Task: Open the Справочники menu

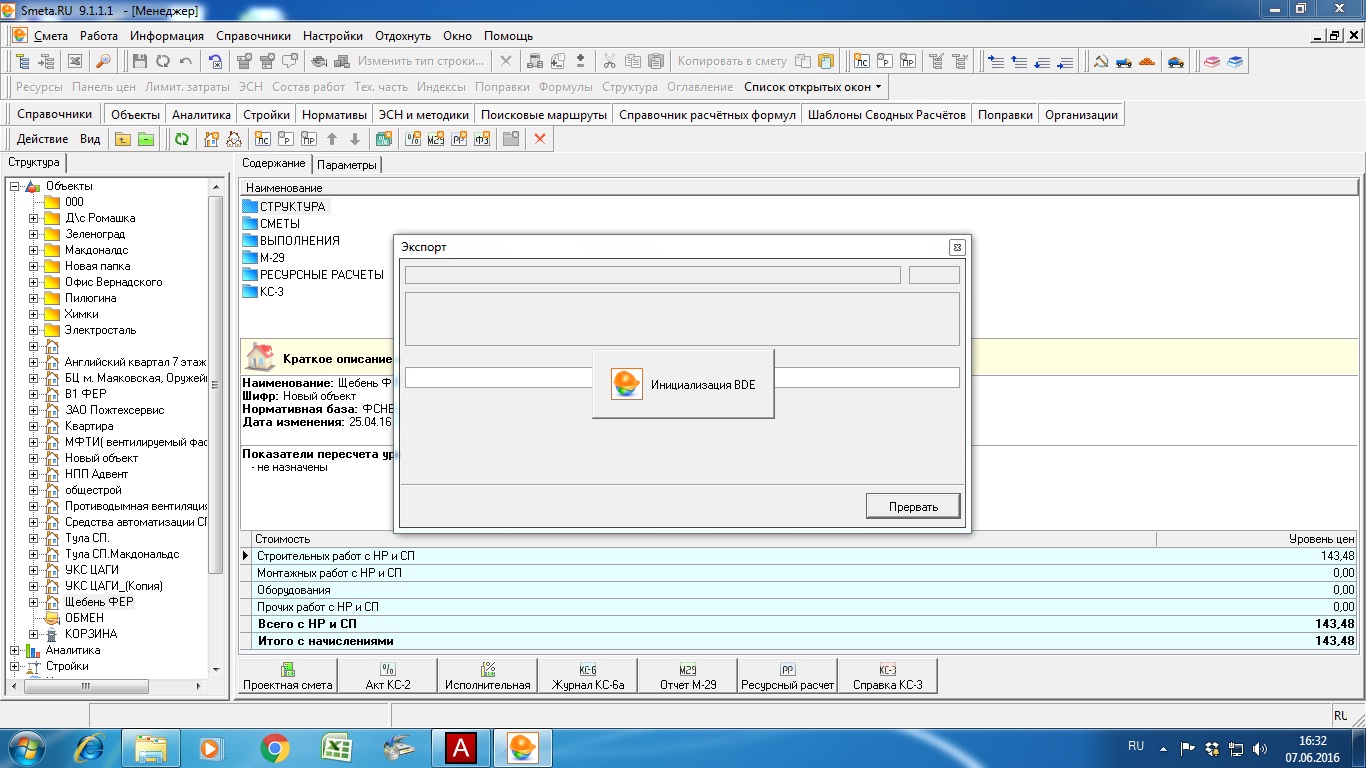Action: pyautogui.click(x=253, y=36)
